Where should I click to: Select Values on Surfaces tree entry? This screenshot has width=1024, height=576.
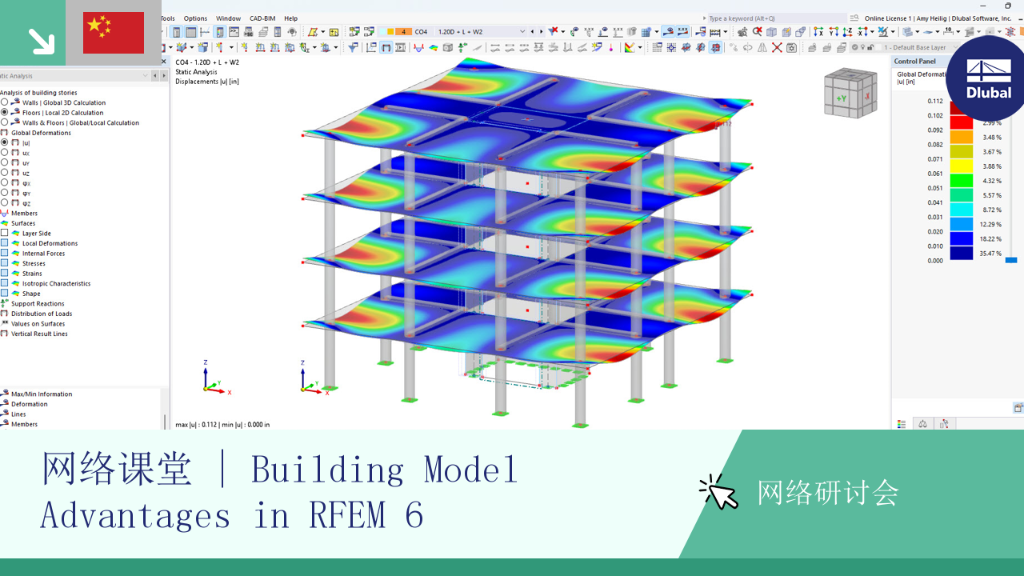(x=37, y=324)
